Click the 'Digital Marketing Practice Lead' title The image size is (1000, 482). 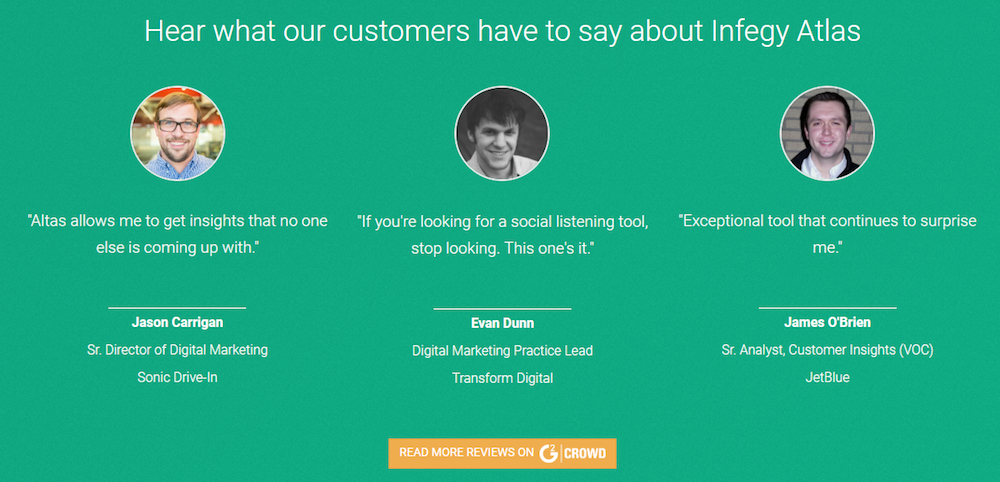[x=502, y=350]
